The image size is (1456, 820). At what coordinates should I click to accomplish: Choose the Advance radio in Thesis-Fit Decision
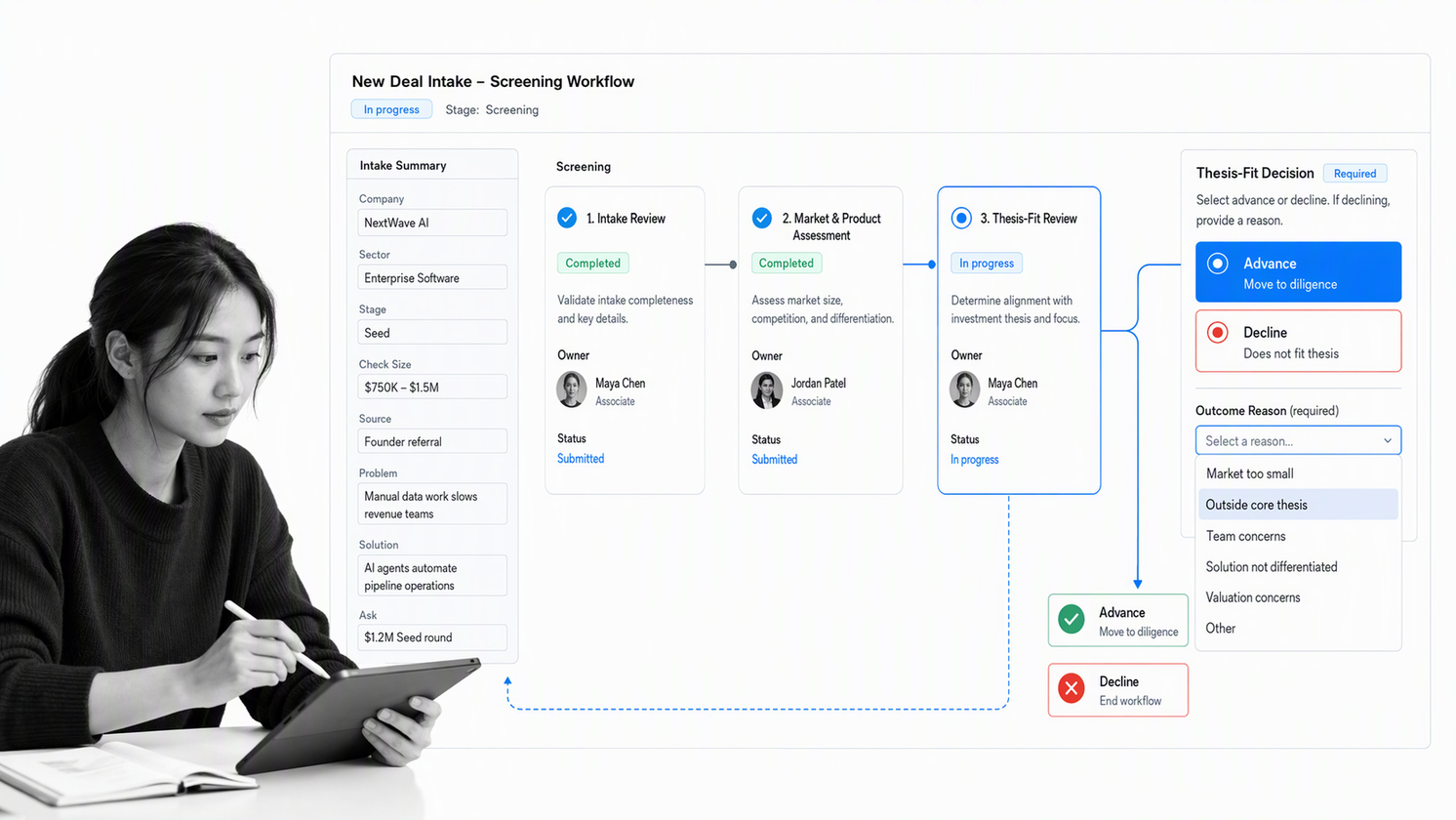[1218, 264]
